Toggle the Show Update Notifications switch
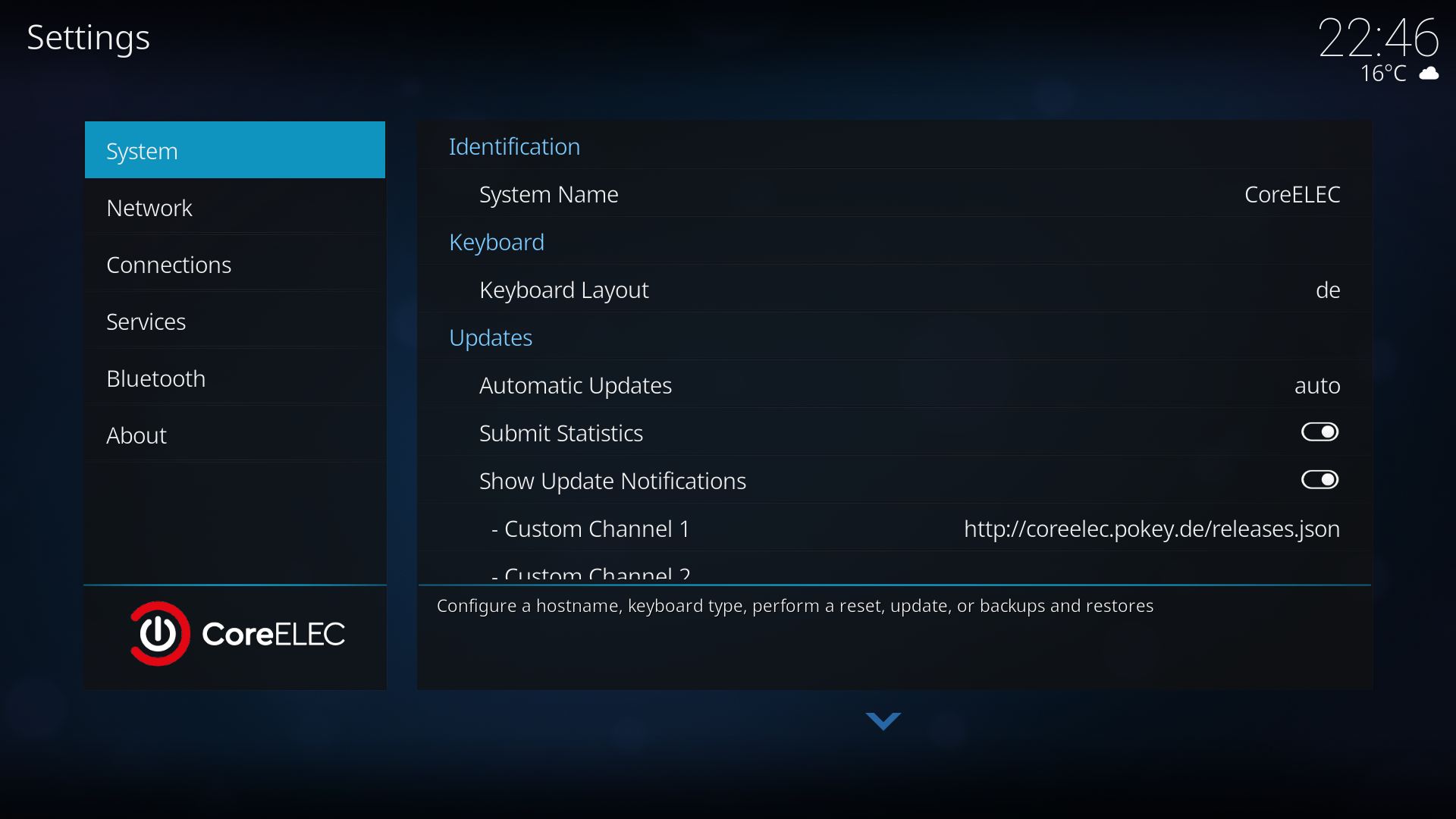The width and height of the screenshot is (1456, 819). click(1319, 480)
